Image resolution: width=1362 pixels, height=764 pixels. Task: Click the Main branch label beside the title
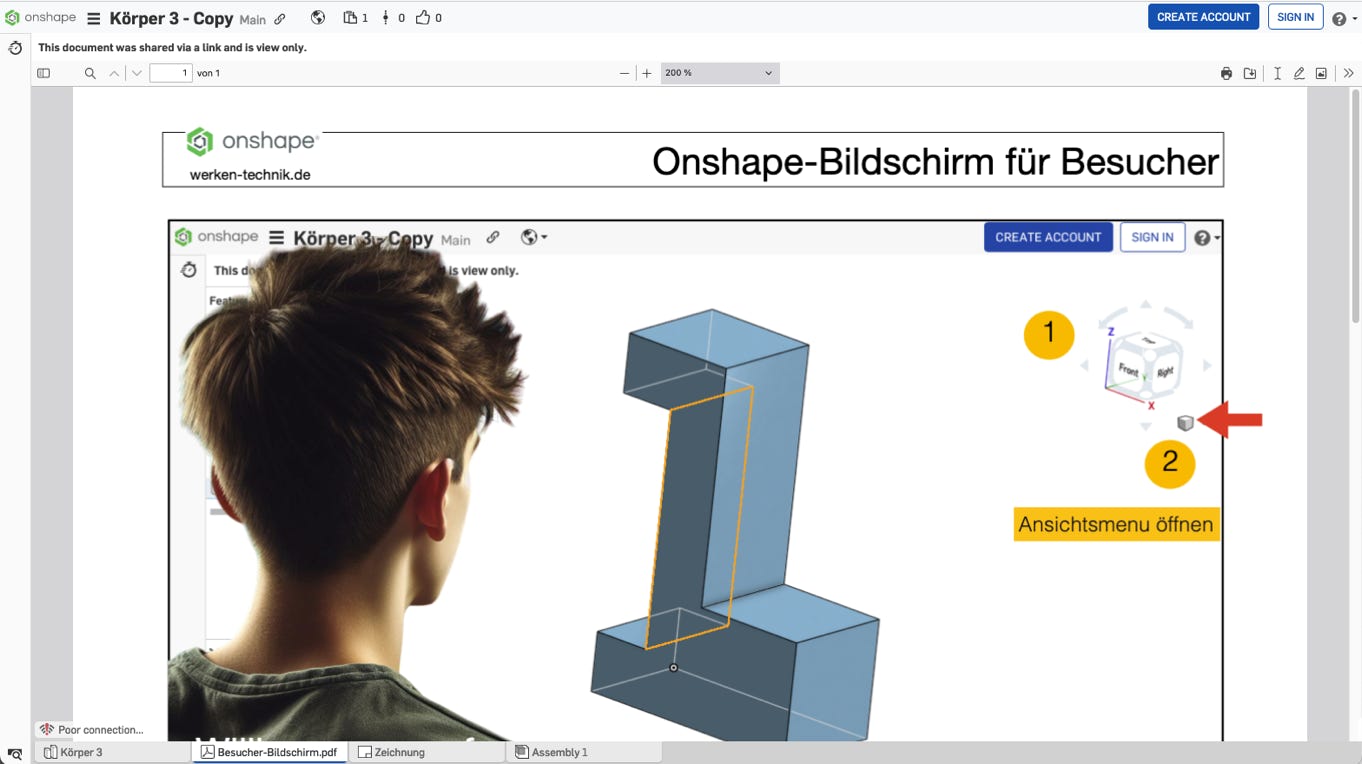[253, 20]
